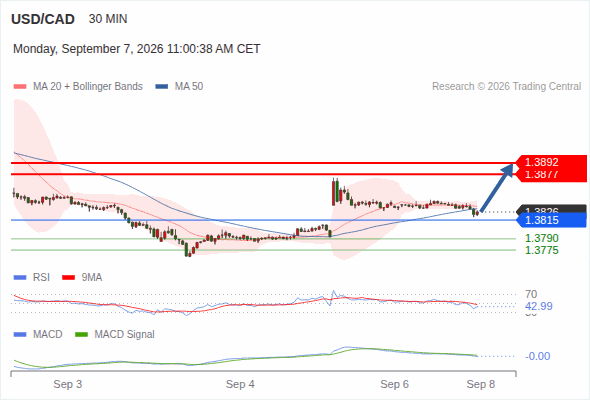Screen dimensions: 590x400
Task: Click the Sep 4 date axis label
Action: [240, 384]
